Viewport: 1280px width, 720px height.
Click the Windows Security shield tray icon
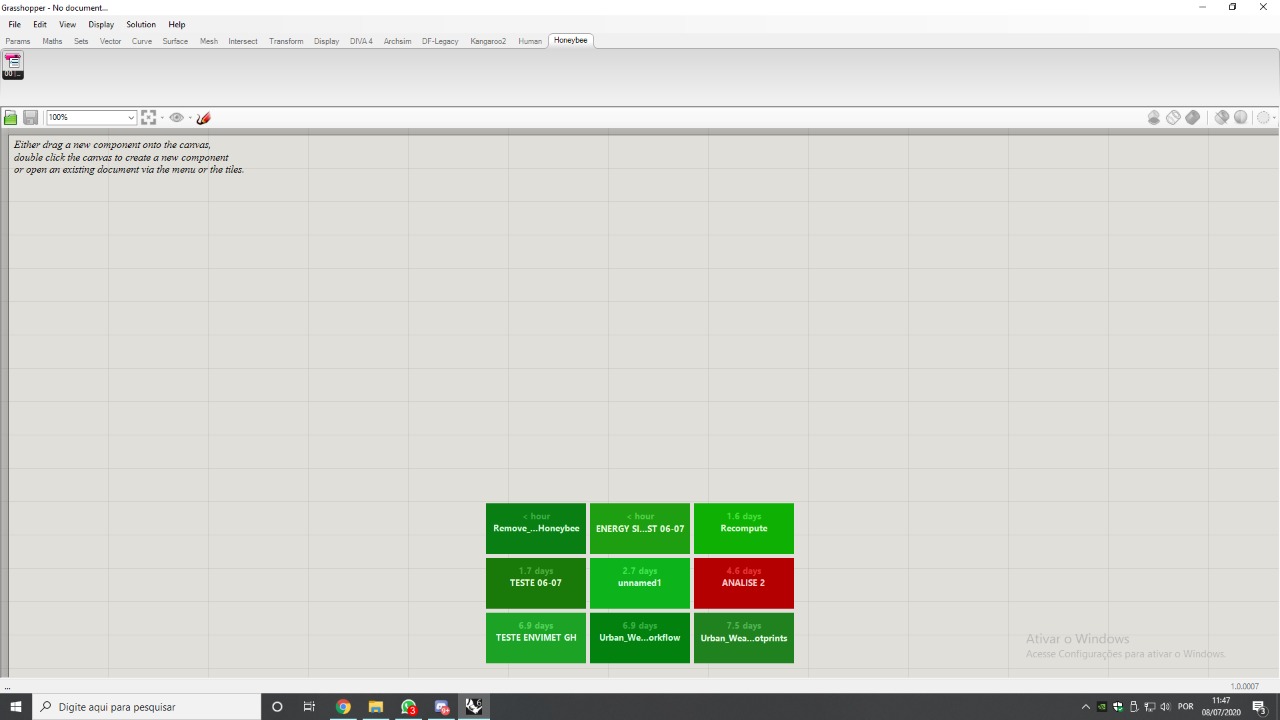(1118, 707)
